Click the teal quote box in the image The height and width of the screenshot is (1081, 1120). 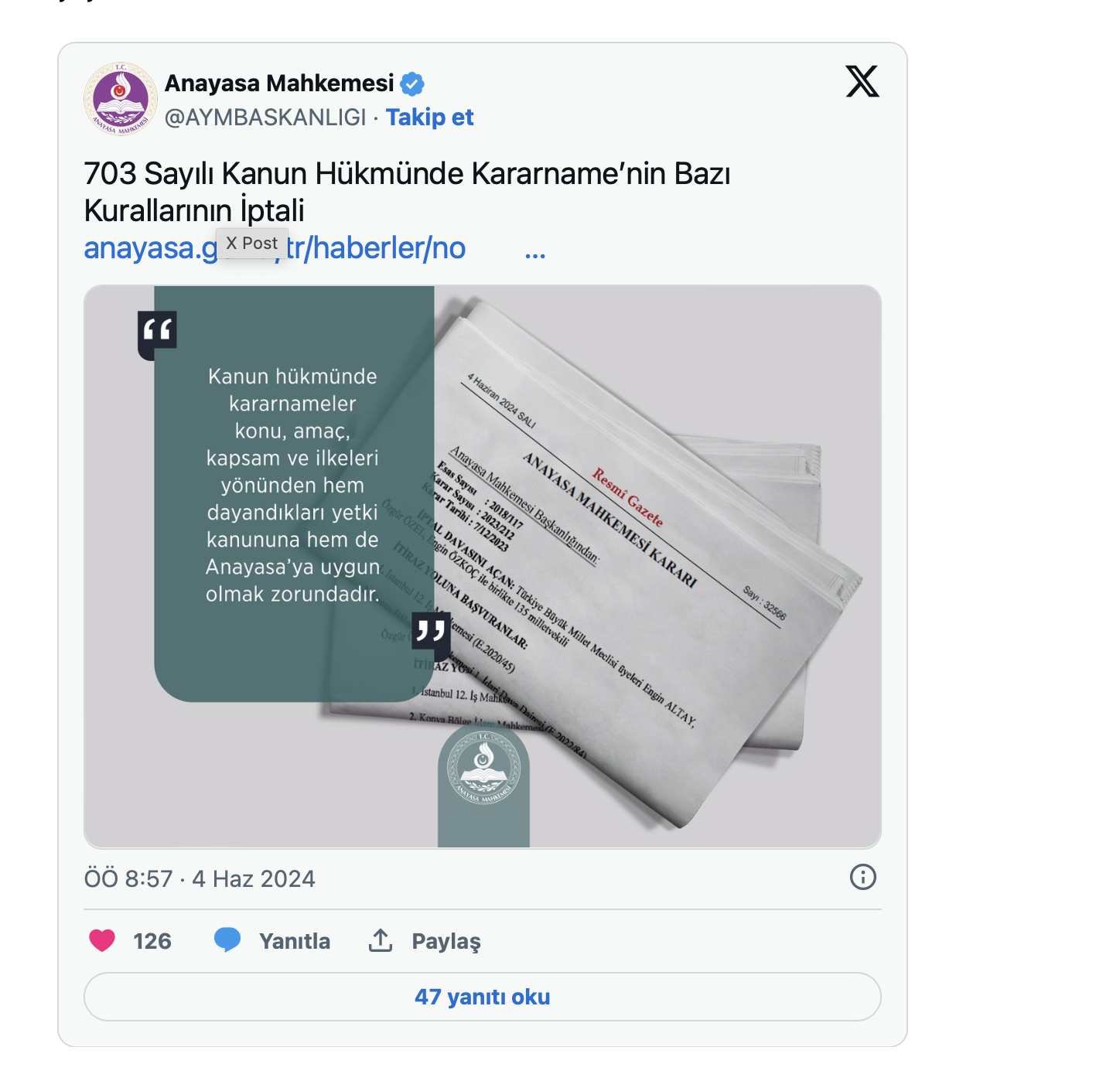(x=294, y=493)
